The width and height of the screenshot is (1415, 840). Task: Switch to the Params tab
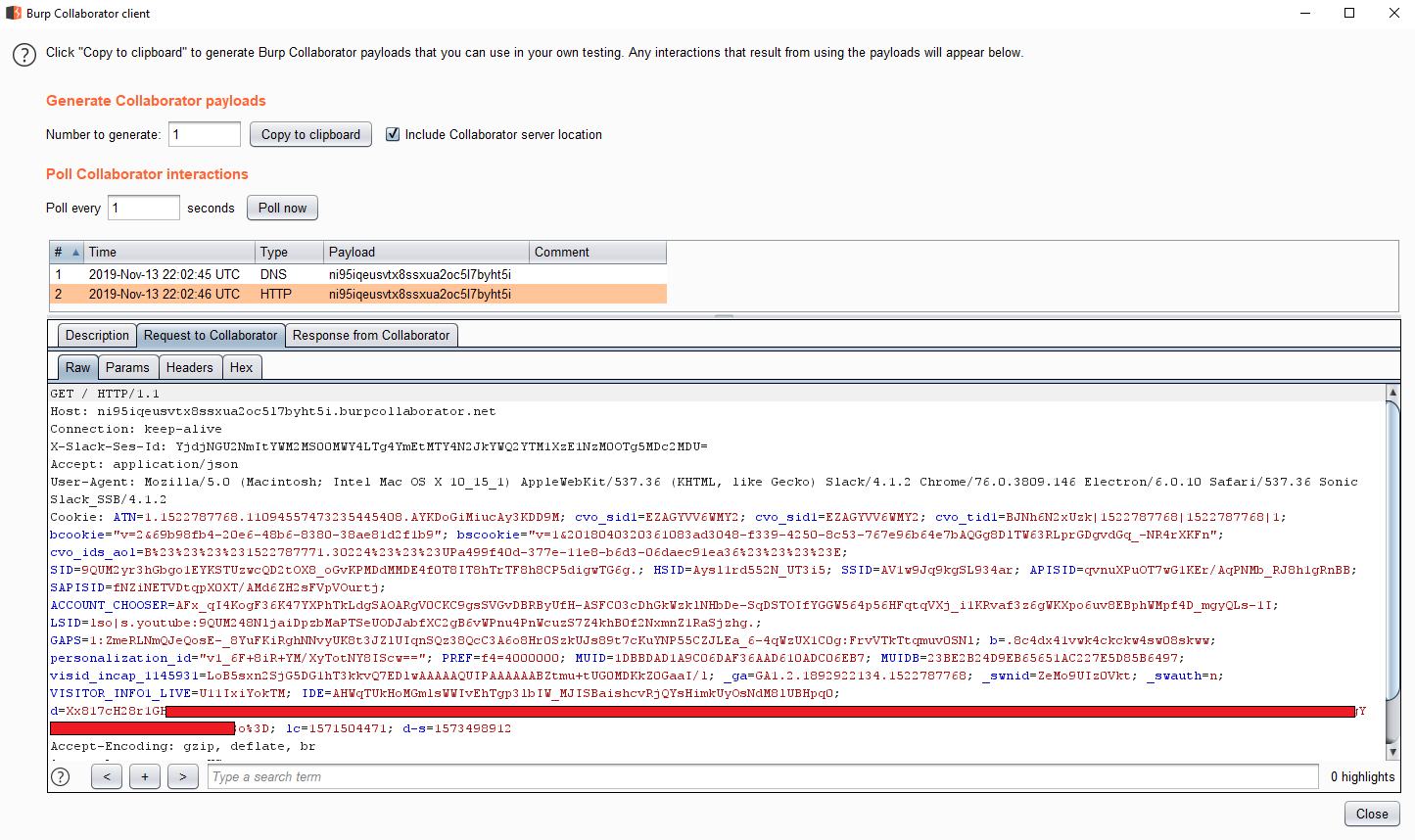click(x=127, y=367)
